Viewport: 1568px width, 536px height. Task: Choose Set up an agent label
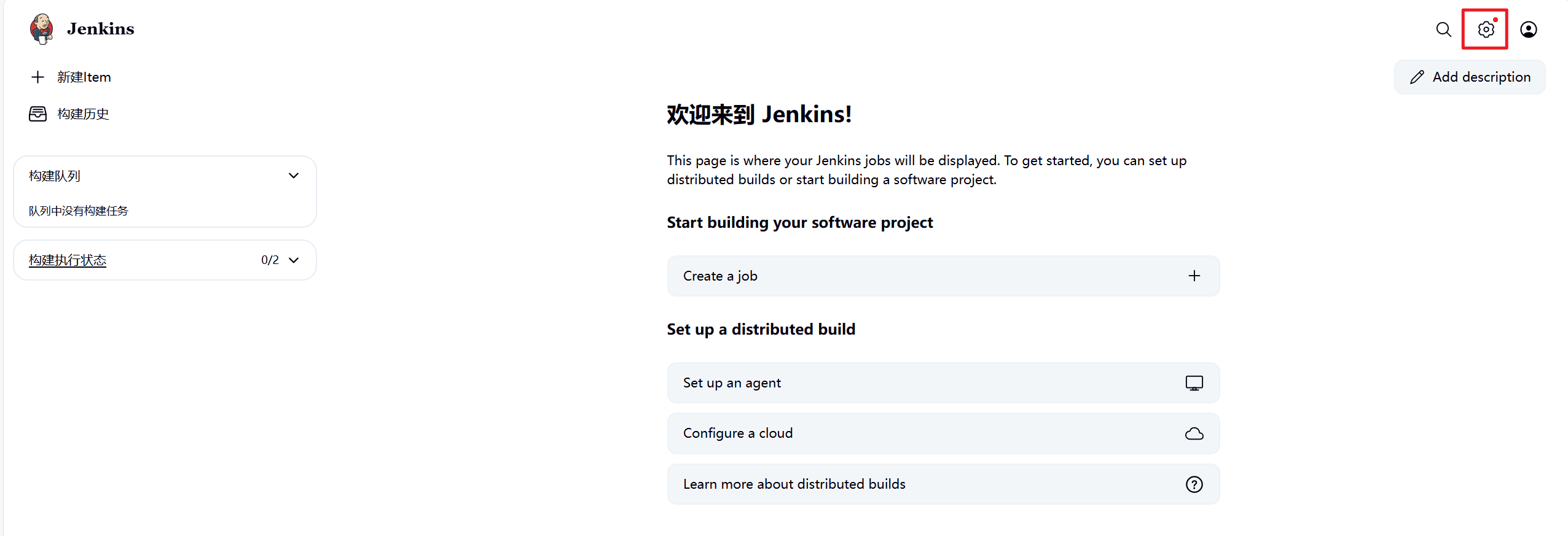tap(732, 383)
